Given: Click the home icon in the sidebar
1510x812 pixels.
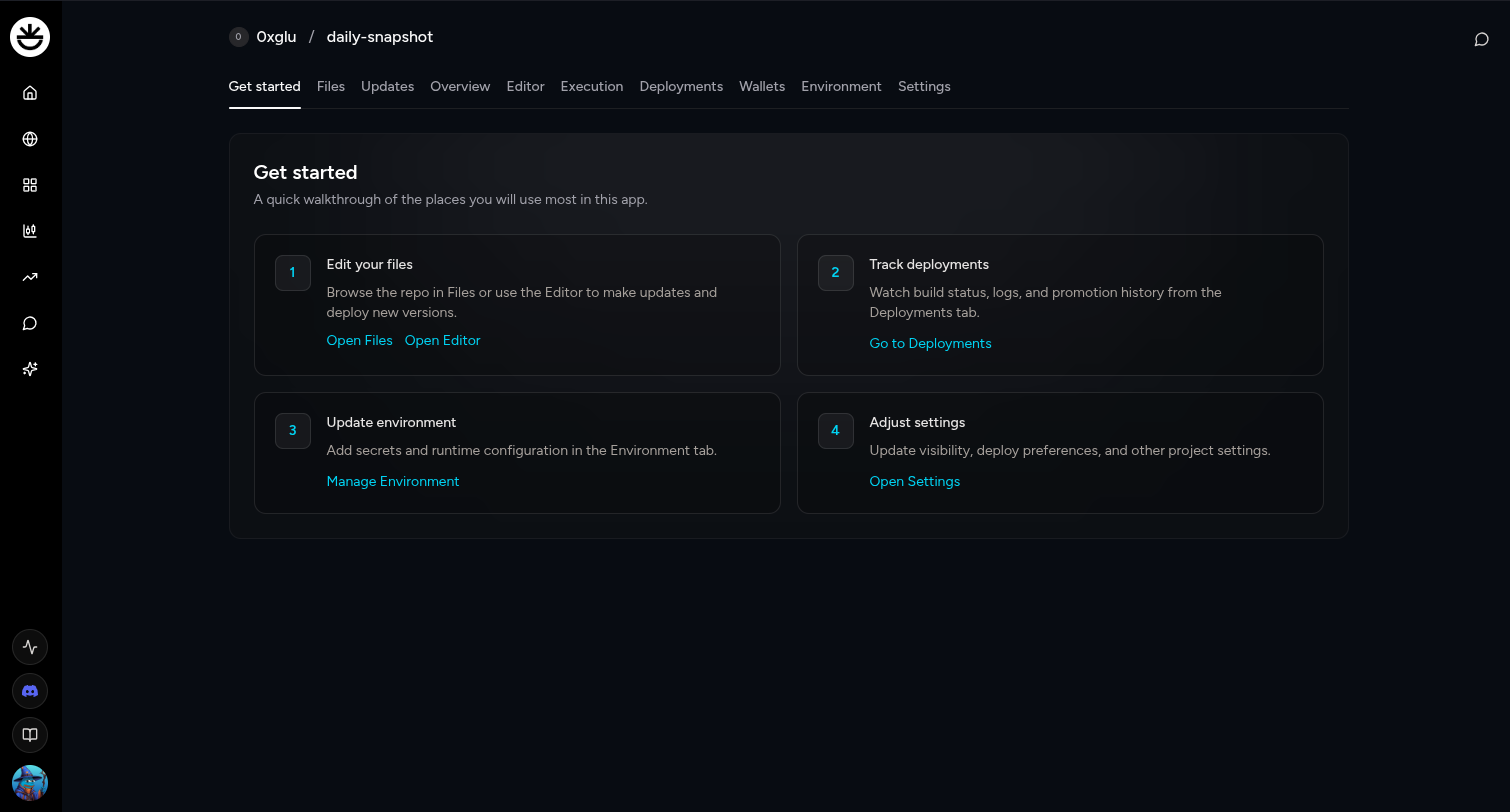Looking at the screenshot, I should tap(30, 93).
